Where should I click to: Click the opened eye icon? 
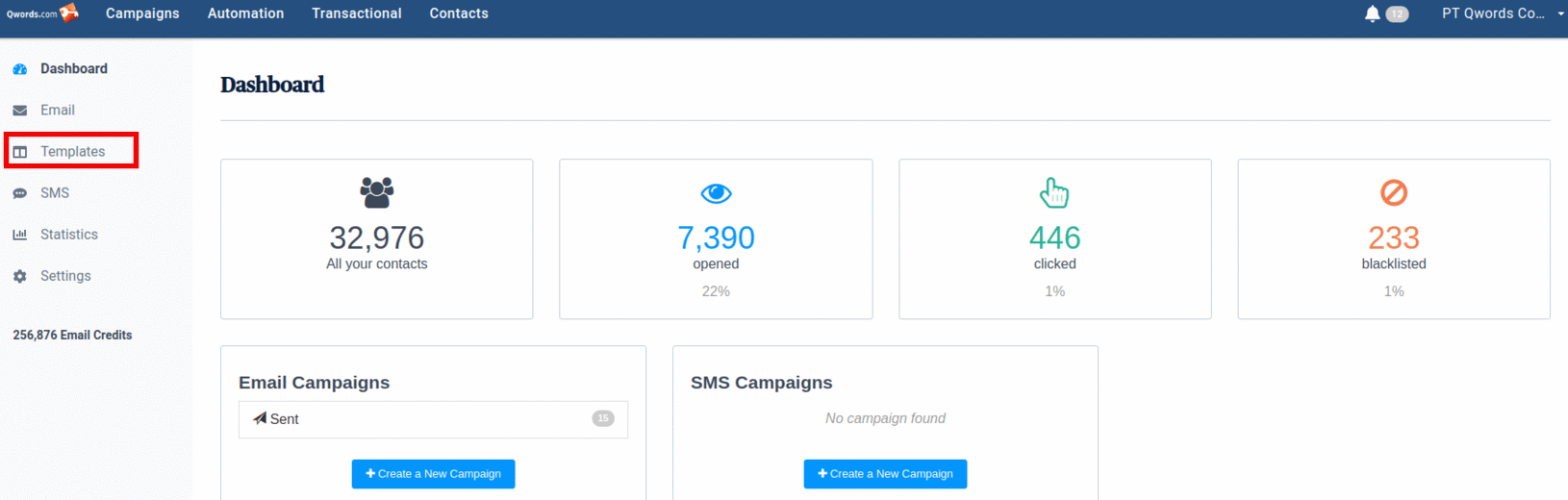[x=716, y=193]
